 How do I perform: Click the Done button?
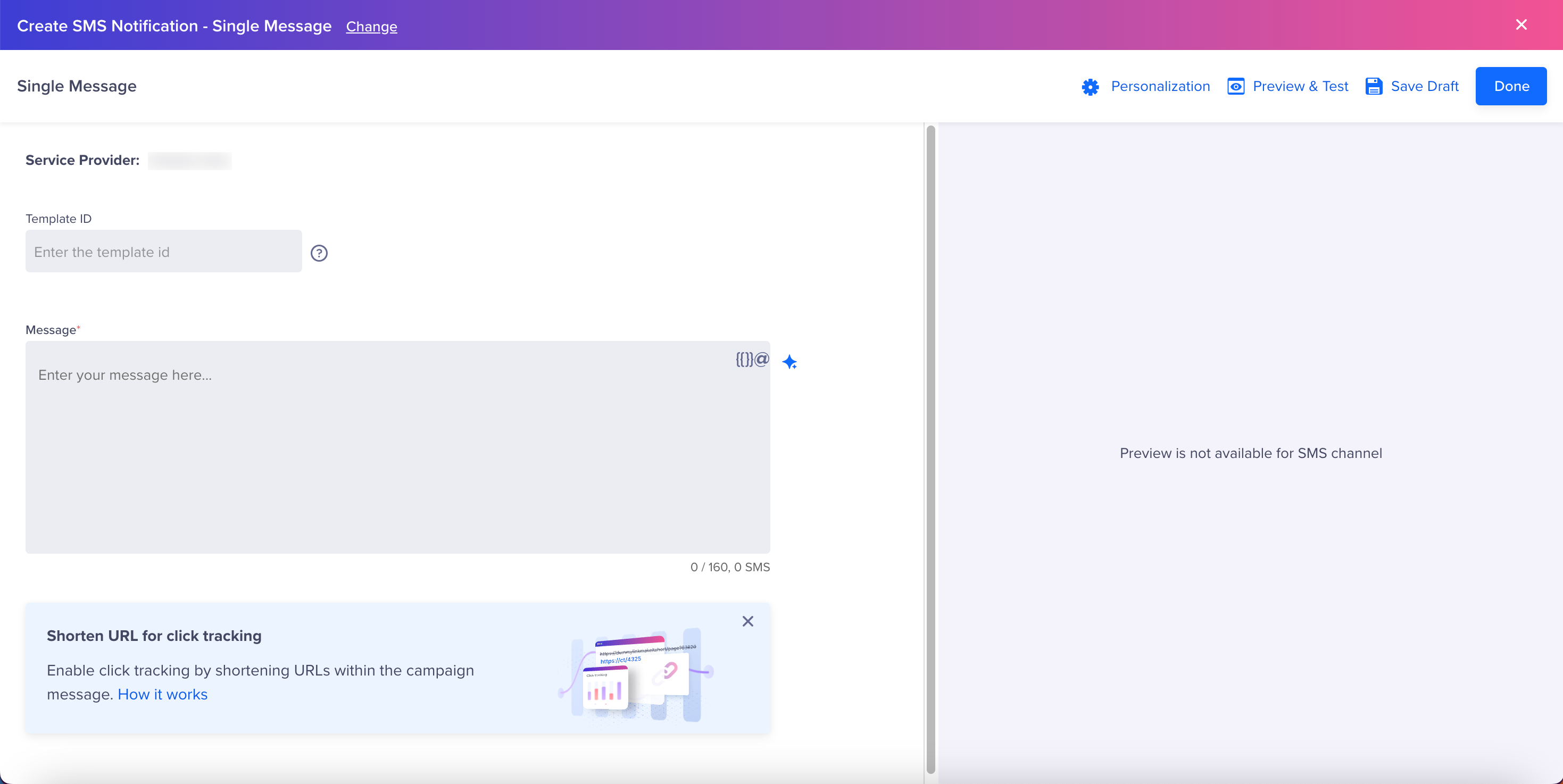click(x=1511, y=86)
